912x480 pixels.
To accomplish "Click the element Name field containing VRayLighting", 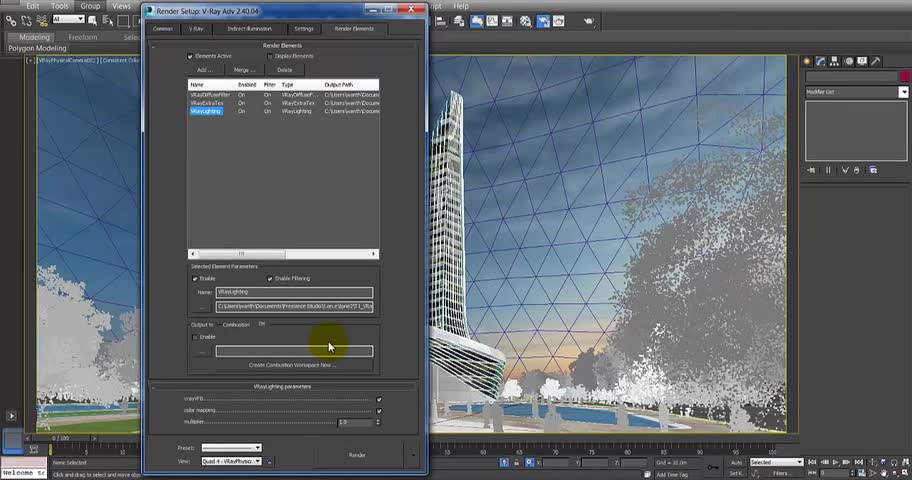I will [x=294, y=292].
